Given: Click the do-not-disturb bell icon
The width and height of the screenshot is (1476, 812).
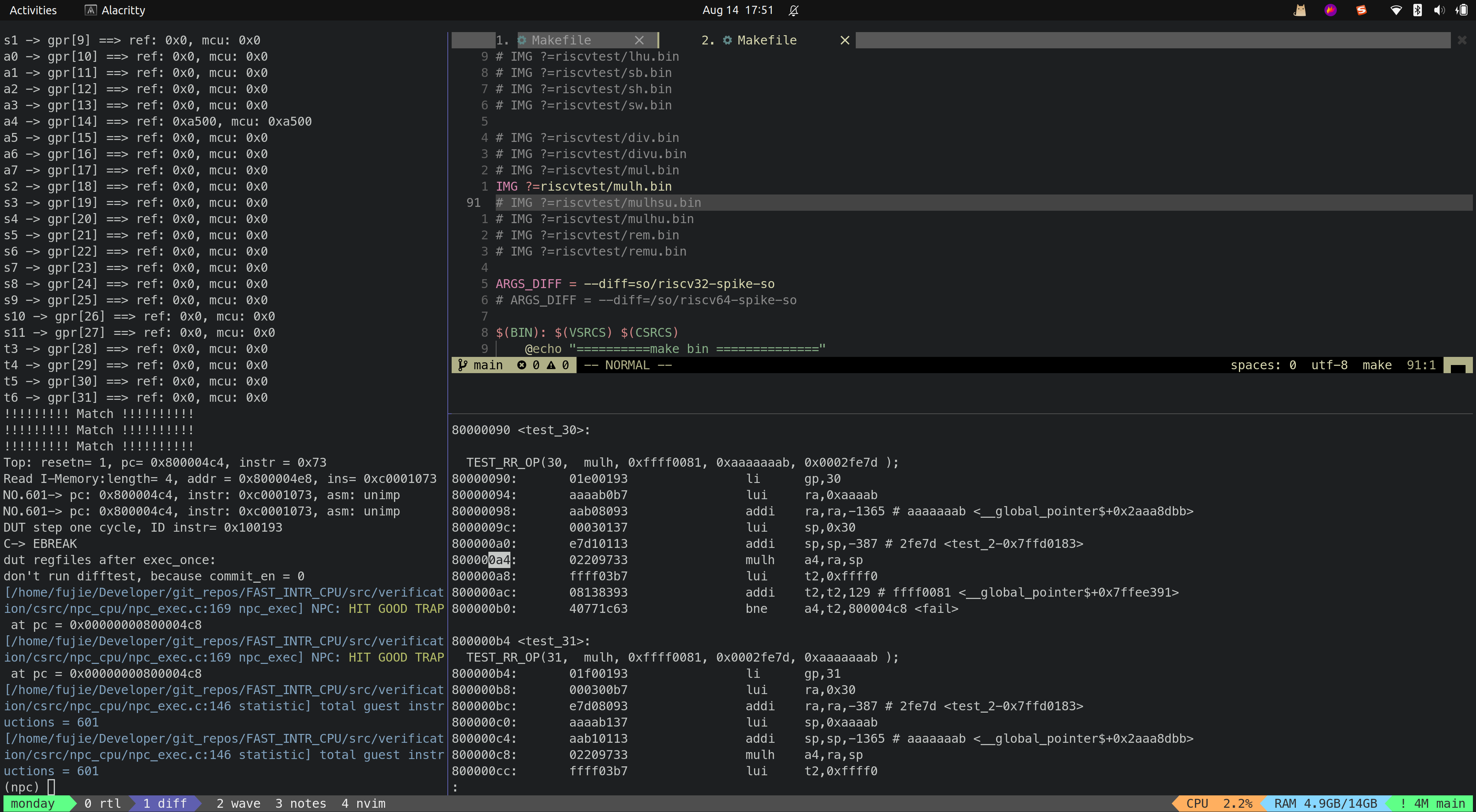Looking at the screenshot, I should 793,10.
